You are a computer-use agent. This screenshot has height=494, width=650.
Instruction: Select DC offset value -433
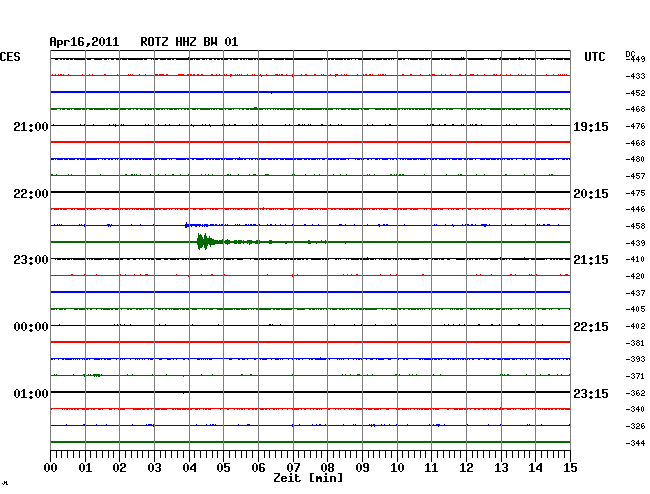635,76
